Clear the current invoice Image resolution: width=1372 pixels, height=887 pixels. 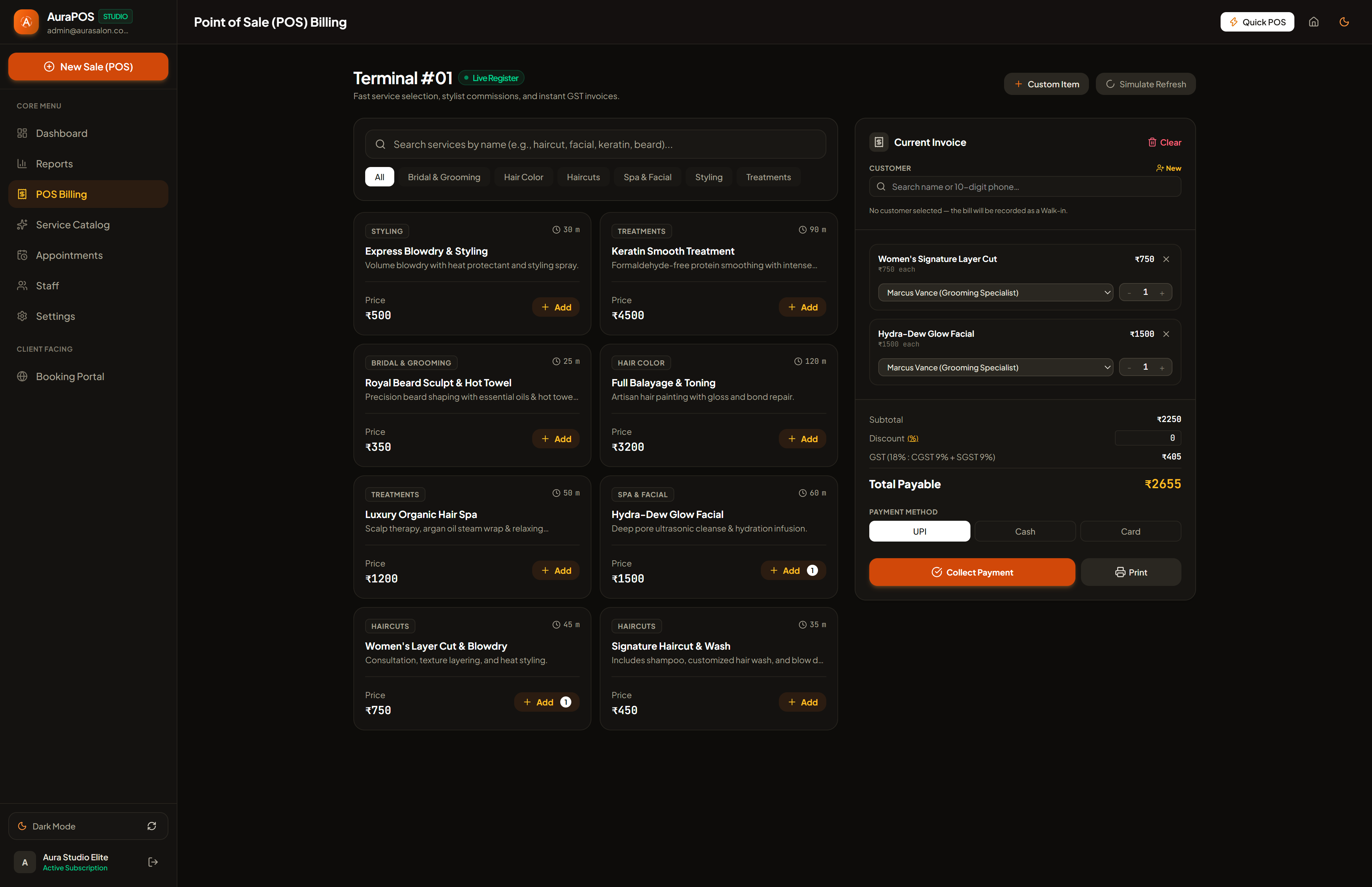[x=1164, y=142]
